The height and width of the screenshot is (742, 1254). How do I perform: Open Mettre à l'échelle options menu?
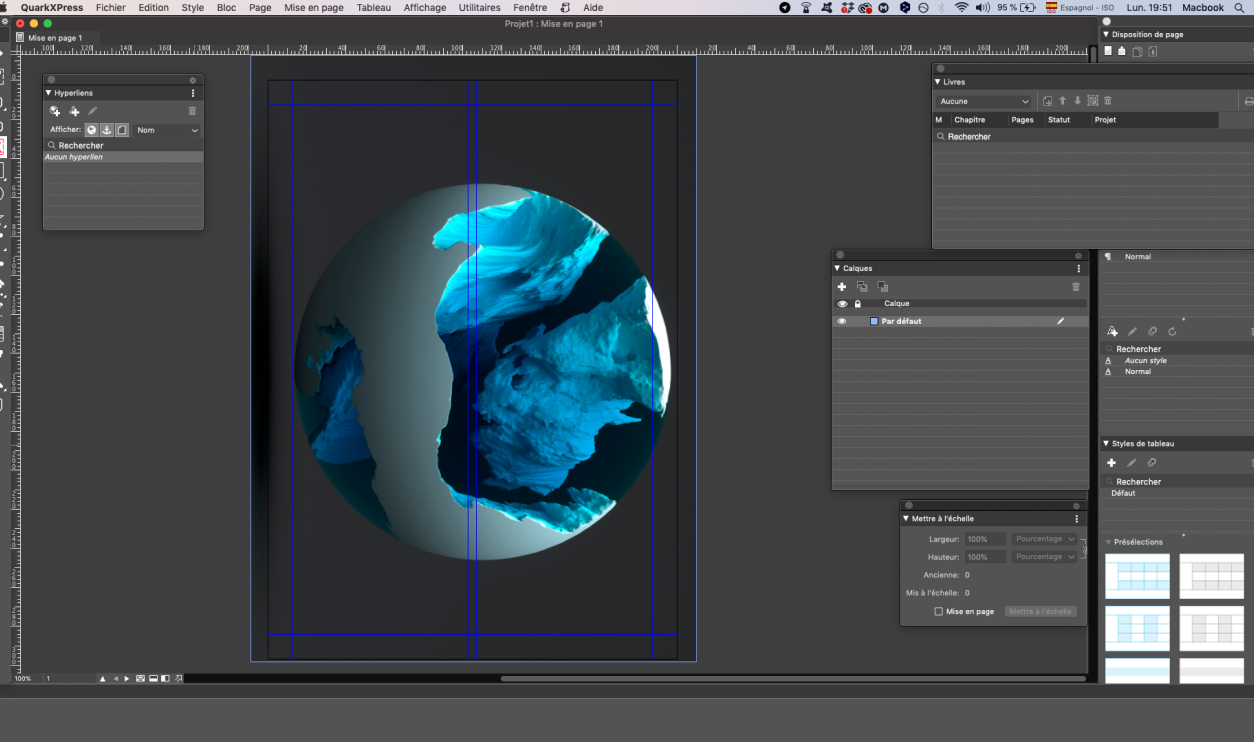pyautogui.click(x=1076, y=519)
